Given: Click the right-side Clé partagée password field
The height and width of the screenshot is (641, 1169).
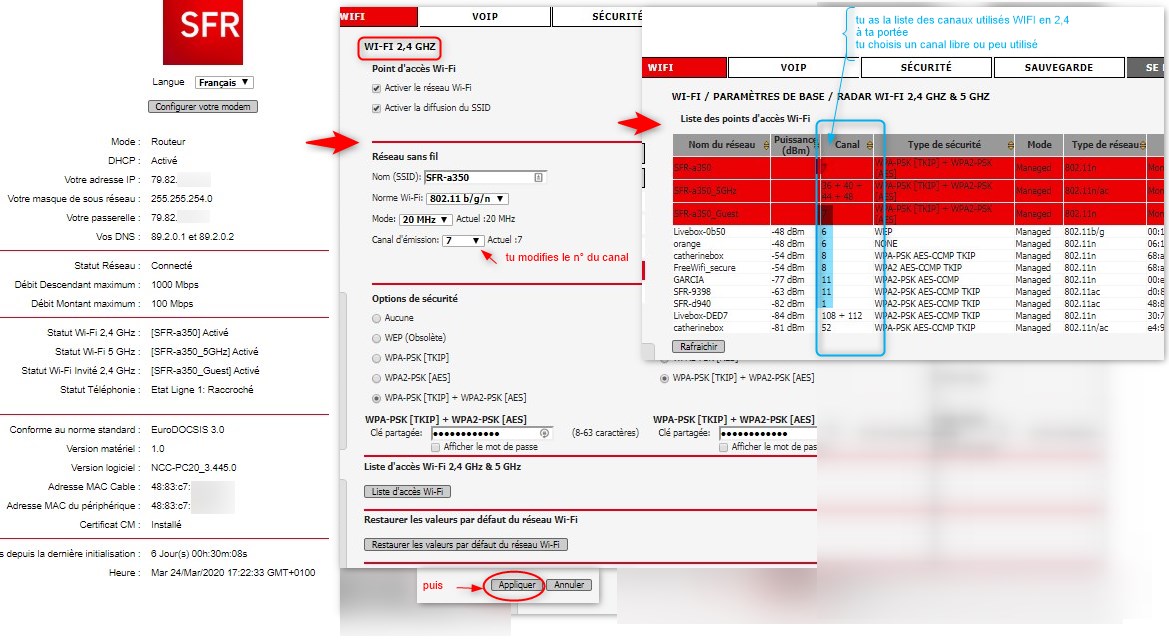Looking at the screenshot, I should (x=767, y=433).
